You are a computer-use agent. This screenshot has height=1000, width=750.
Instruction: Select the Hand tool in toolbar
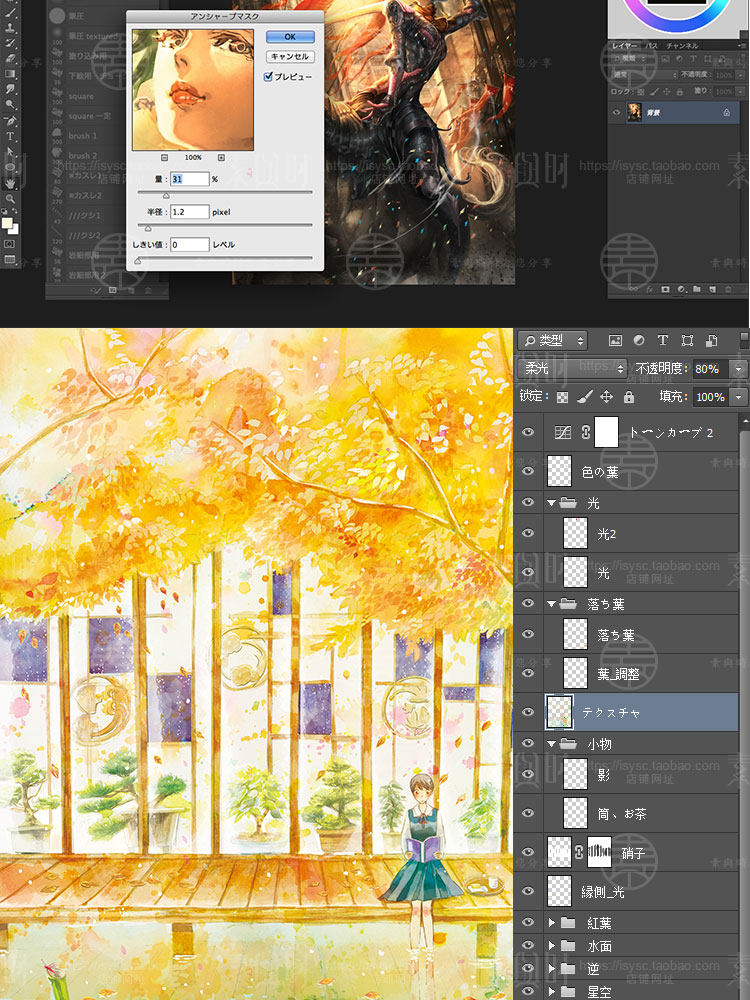click(10, 184)
